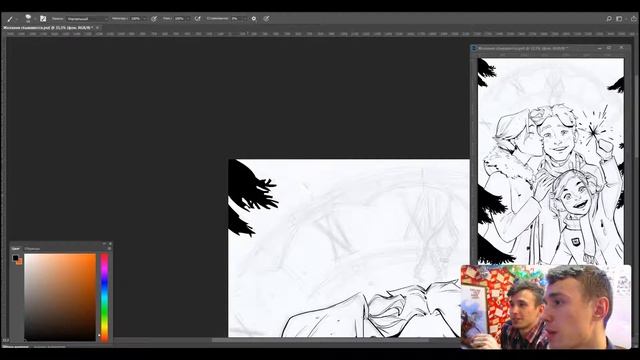Select the foreground black color swatch

pos(16,258)
